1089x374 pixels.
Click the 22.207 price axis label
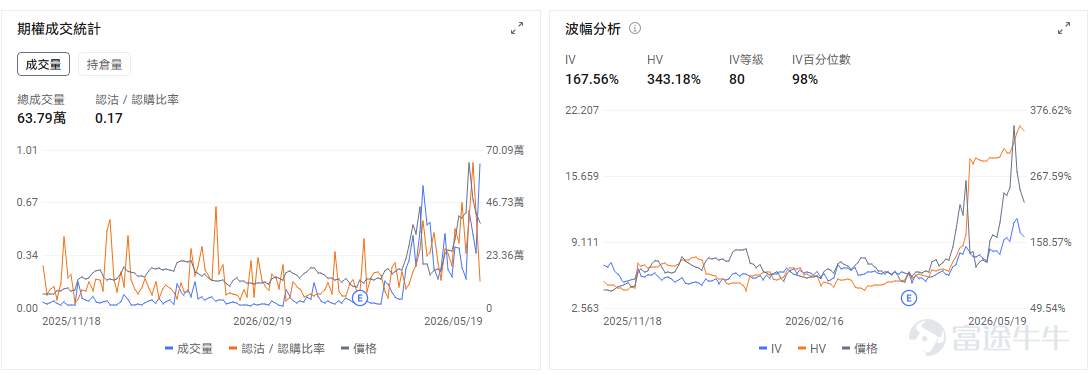pyautogui.click(x=581, y=110)
